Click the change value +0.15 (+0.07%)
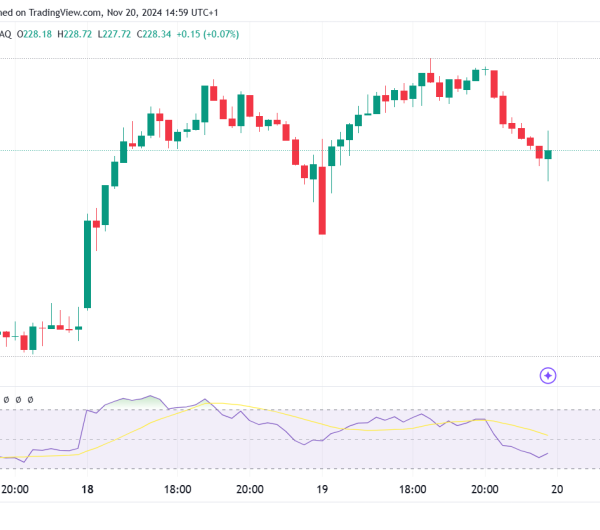The width and height of the screenshot is (600, 530). coord(208,34)
